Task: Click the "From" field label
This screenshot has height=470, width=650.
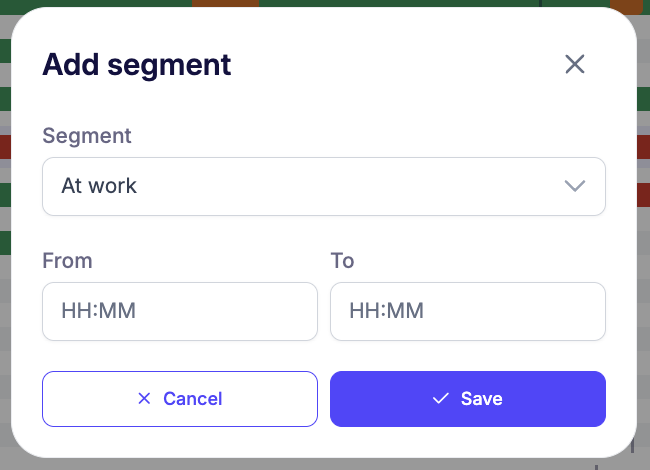Action: 67,261
